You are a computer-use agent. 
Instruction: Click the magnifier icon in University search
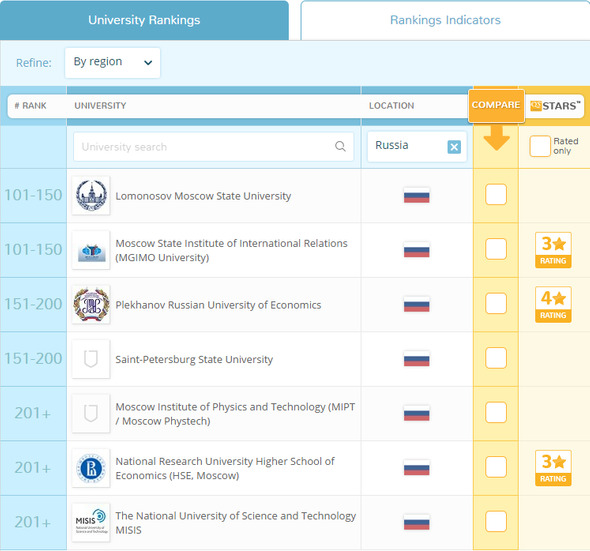point(340,146)
